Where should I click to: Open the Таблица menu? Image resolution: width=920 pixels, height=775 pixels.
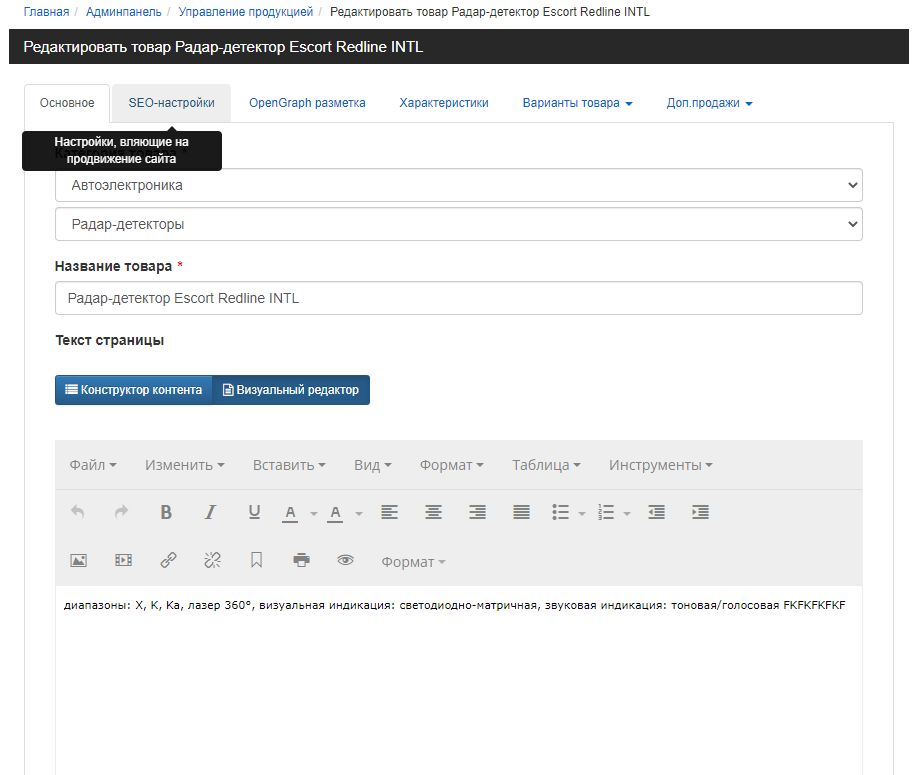click(x=546, y=465)
